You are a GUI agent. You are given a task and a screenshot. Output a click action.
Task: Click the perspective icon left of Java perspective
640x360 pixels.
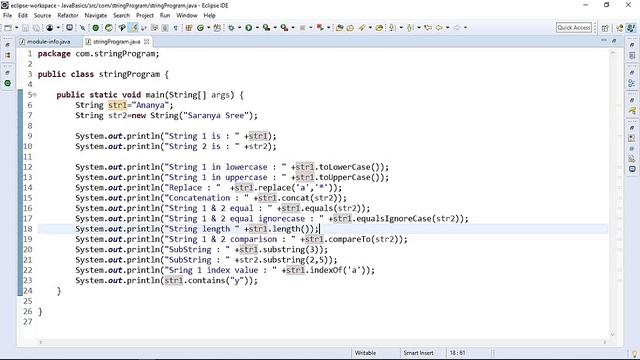620,28
